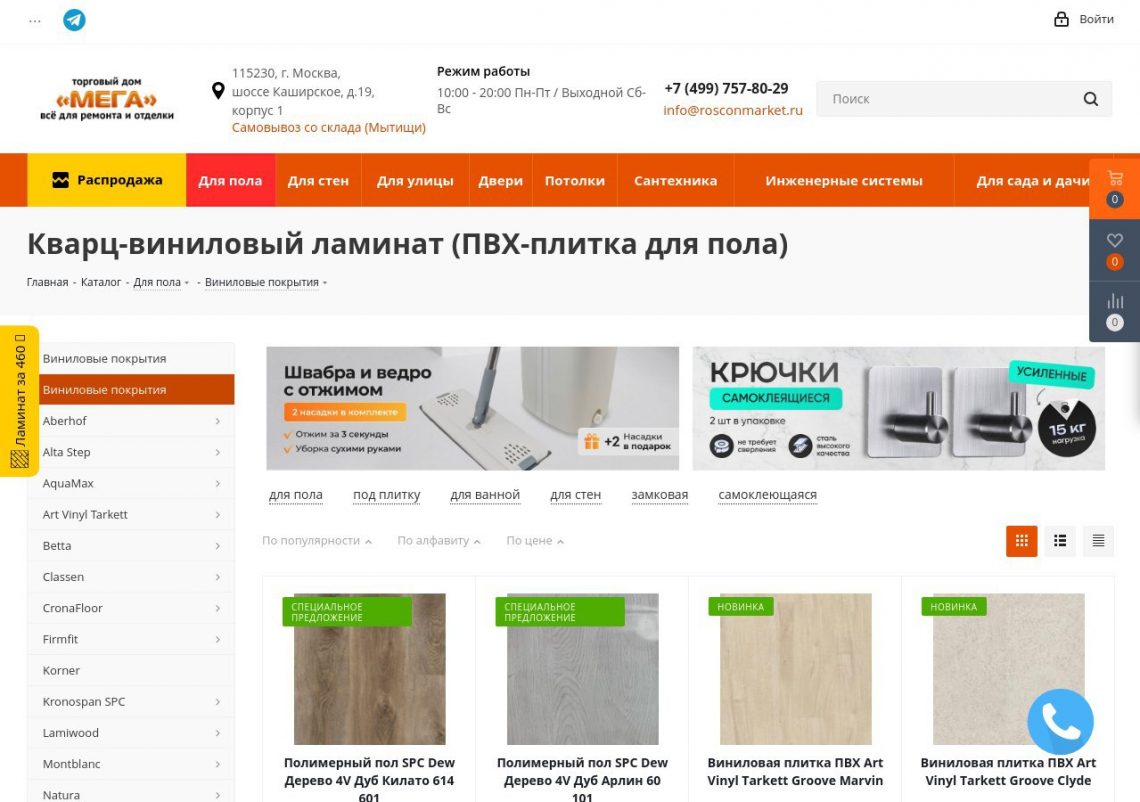Click the search magnifier icon

(1091, 99)
